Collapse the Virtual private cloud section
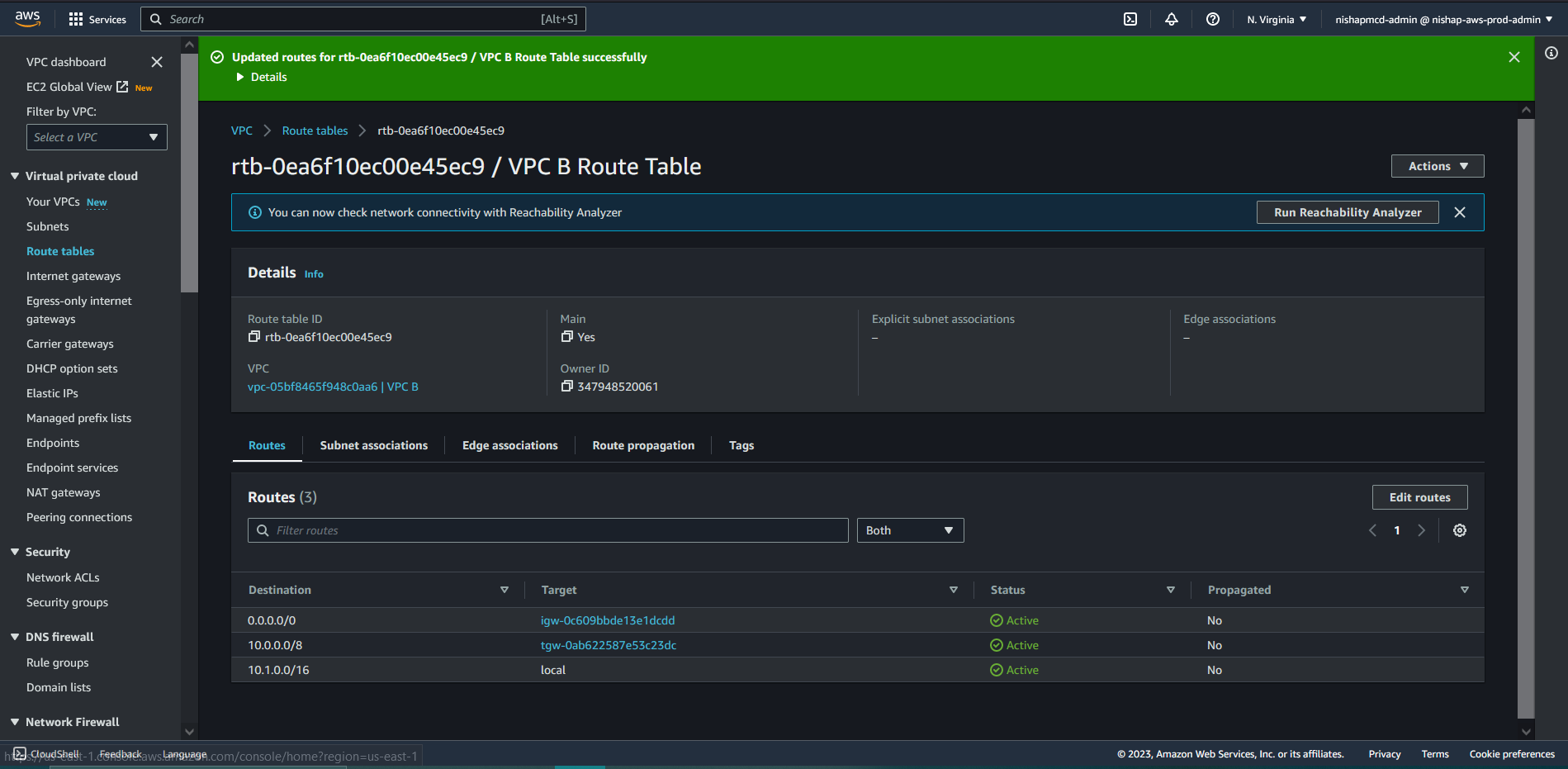Image resolution: width=1568 pixels, height=769 pixels. tap(15, 176)
